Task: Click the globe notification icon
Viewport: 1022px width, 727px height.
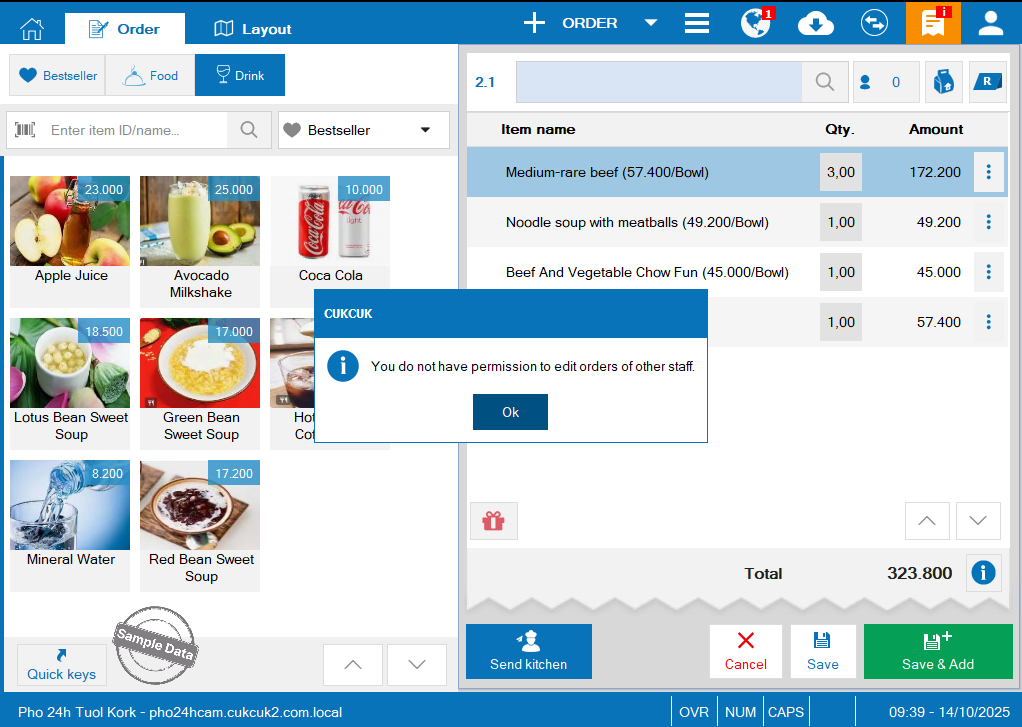Action: pyautogui.click(x=756, y=23)
